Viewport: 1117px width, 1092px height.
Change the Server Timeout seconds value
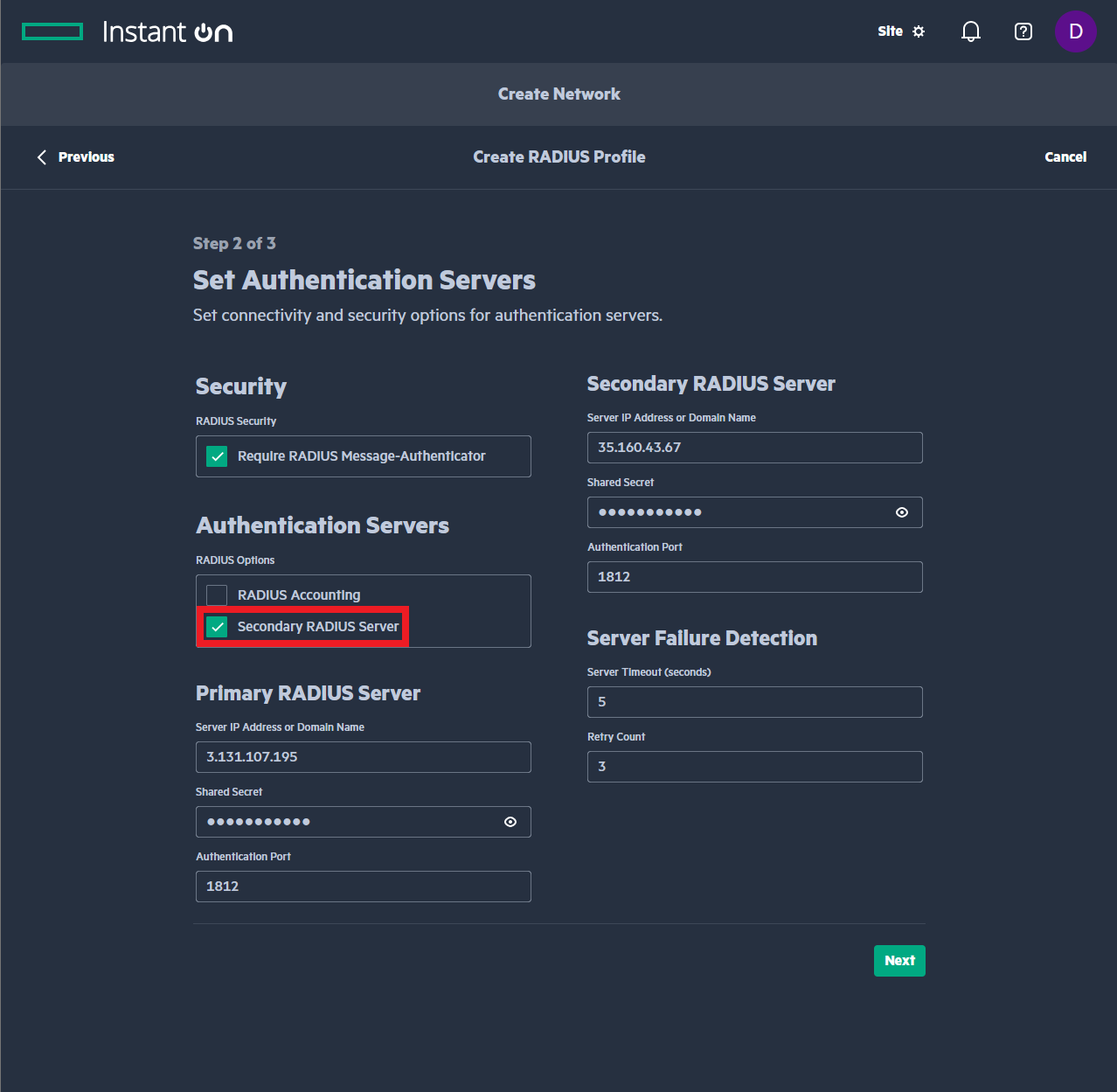755,702
